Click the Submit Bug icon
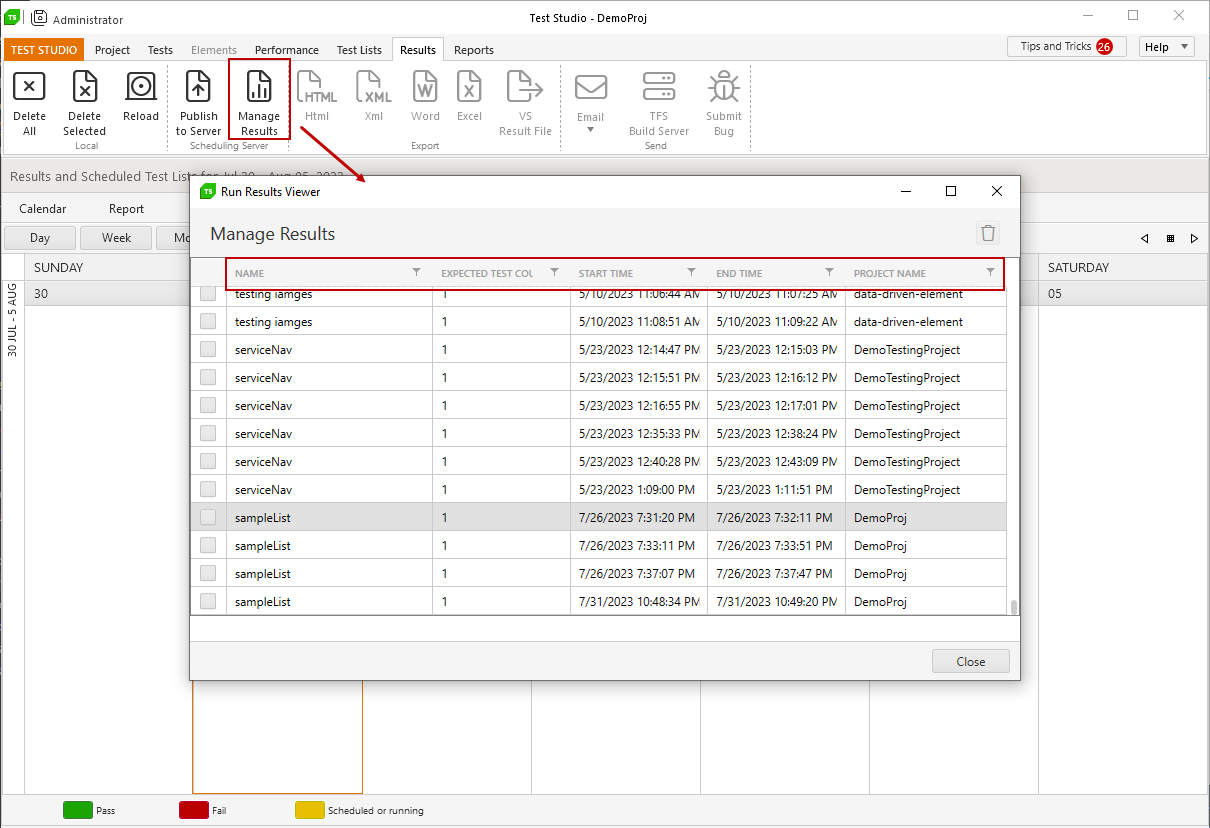 tap(724, 87)
